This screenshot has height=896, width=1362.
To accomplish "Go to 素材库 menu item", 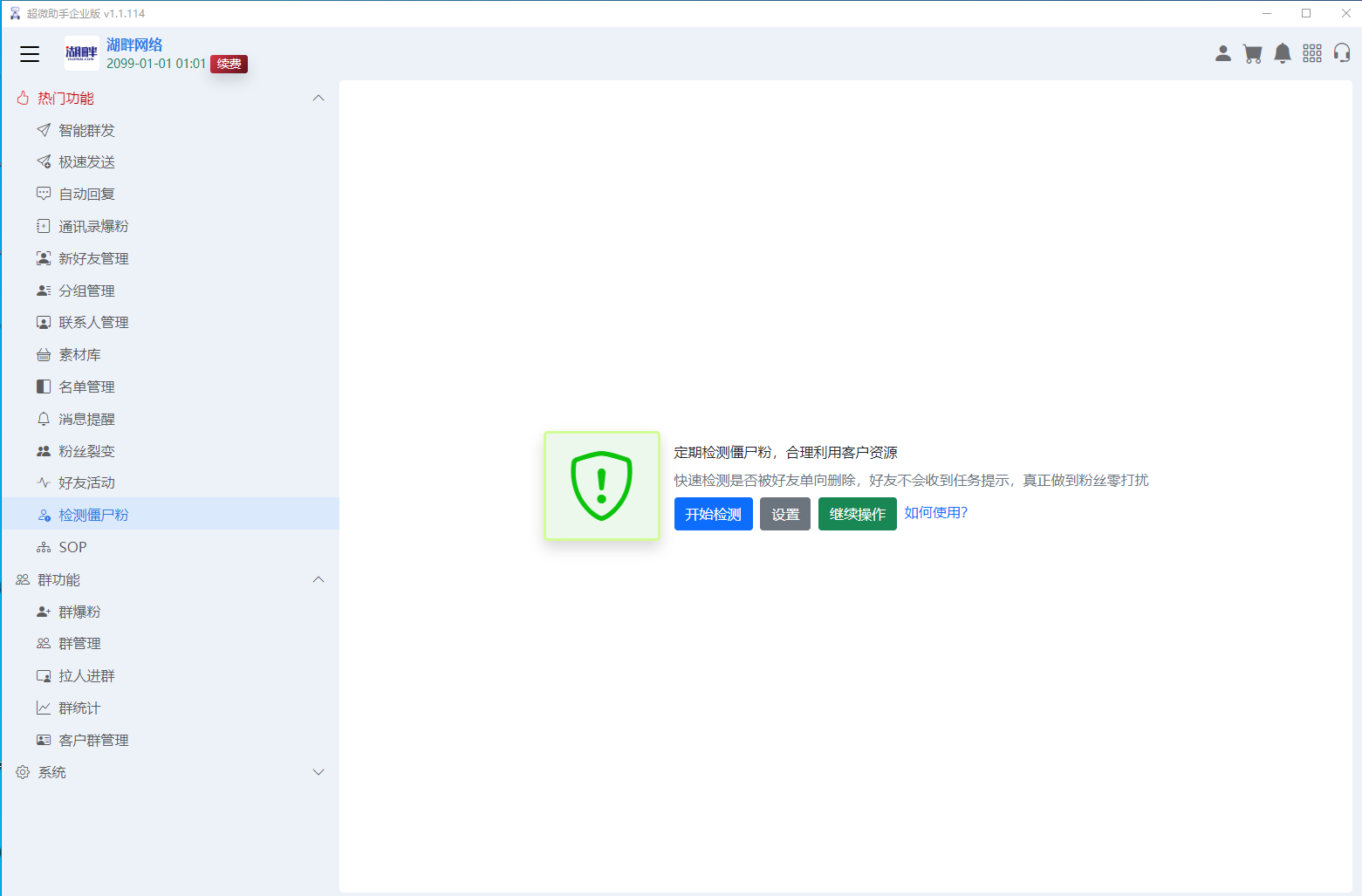I will [x=79, y=354].
